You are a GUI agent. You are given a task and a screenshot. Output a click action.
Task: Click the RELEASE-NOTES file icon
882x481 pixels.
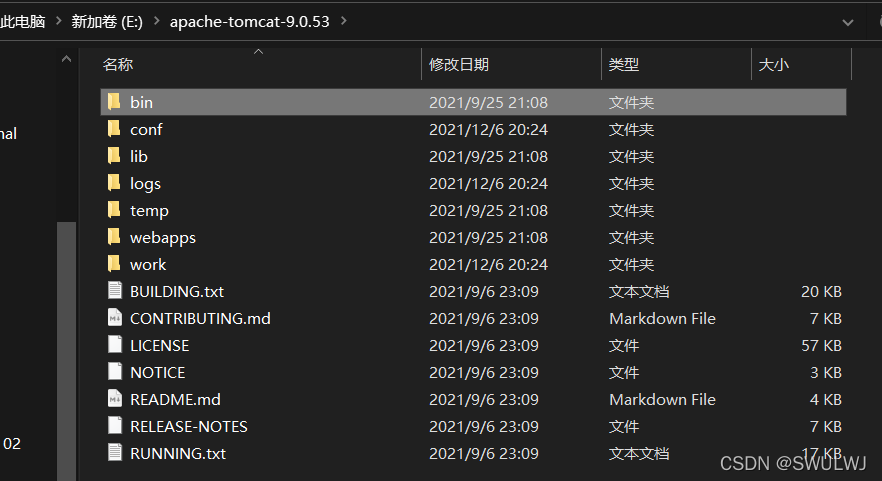tap(115, 426)
